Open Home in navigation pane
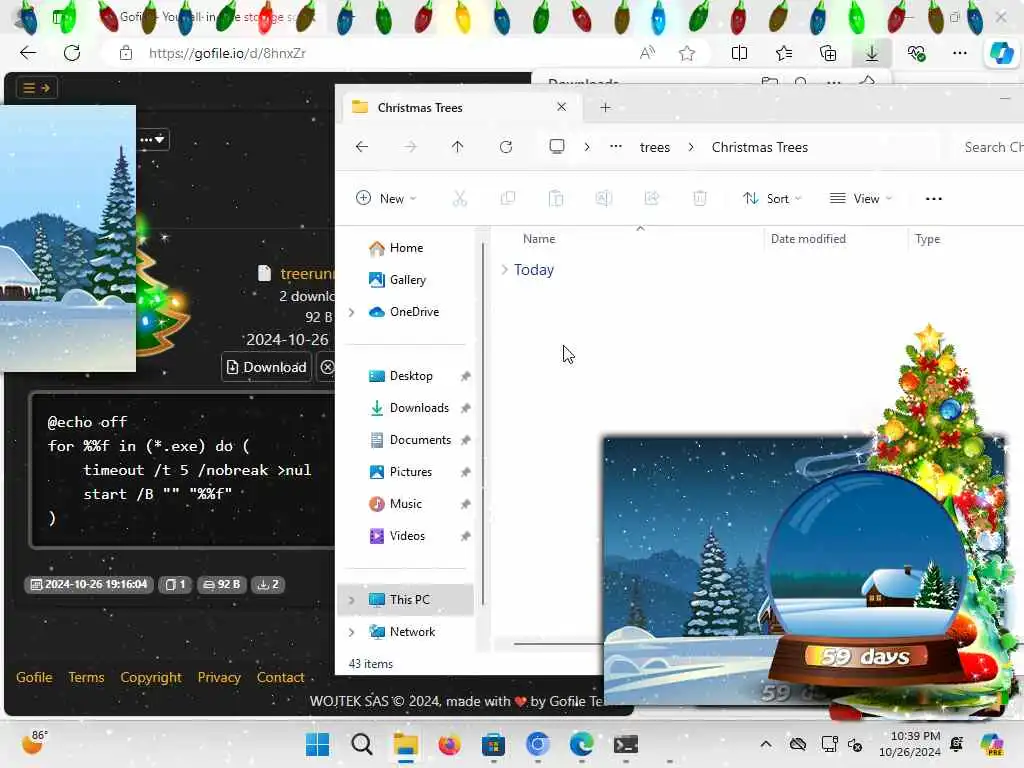 click(405, 248)
